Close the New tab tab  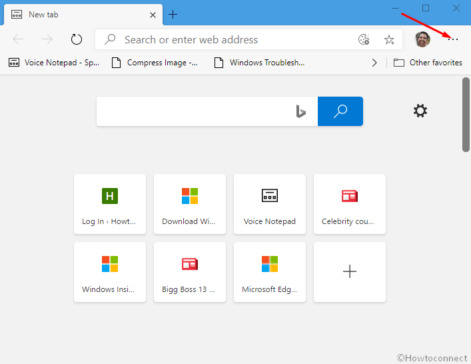tap(153, 15)
